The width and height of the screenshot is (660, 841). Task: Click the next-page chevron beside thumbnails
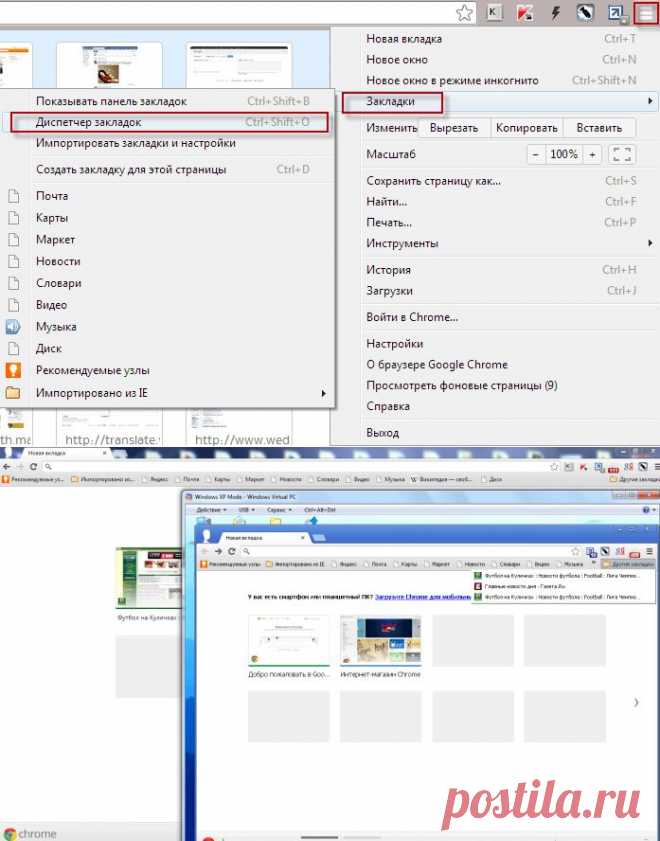click(x=636, y=702)
